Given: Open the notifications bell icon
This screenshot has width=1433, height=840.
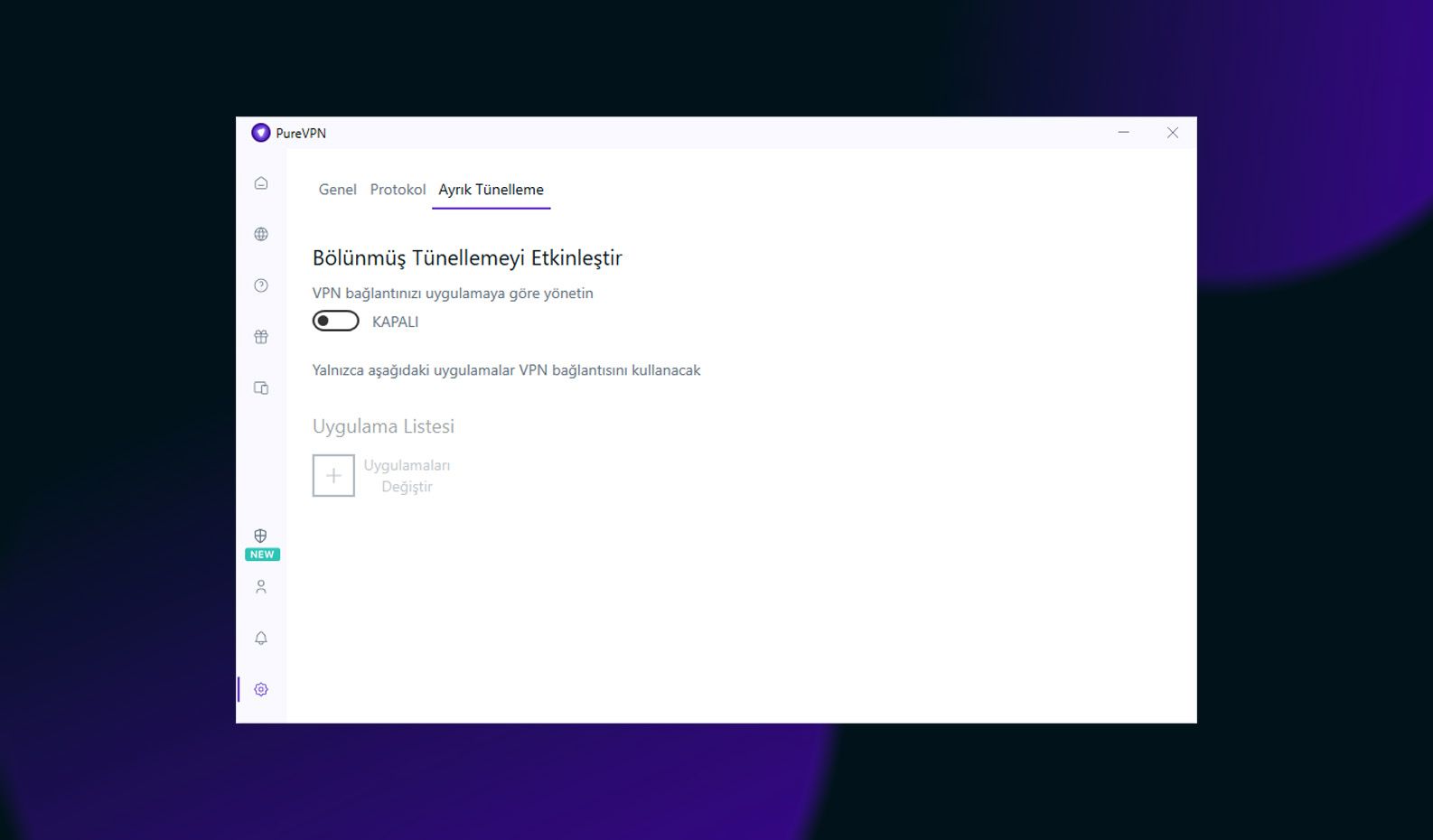Looking at the screenshot, I should tap(261, 639).
